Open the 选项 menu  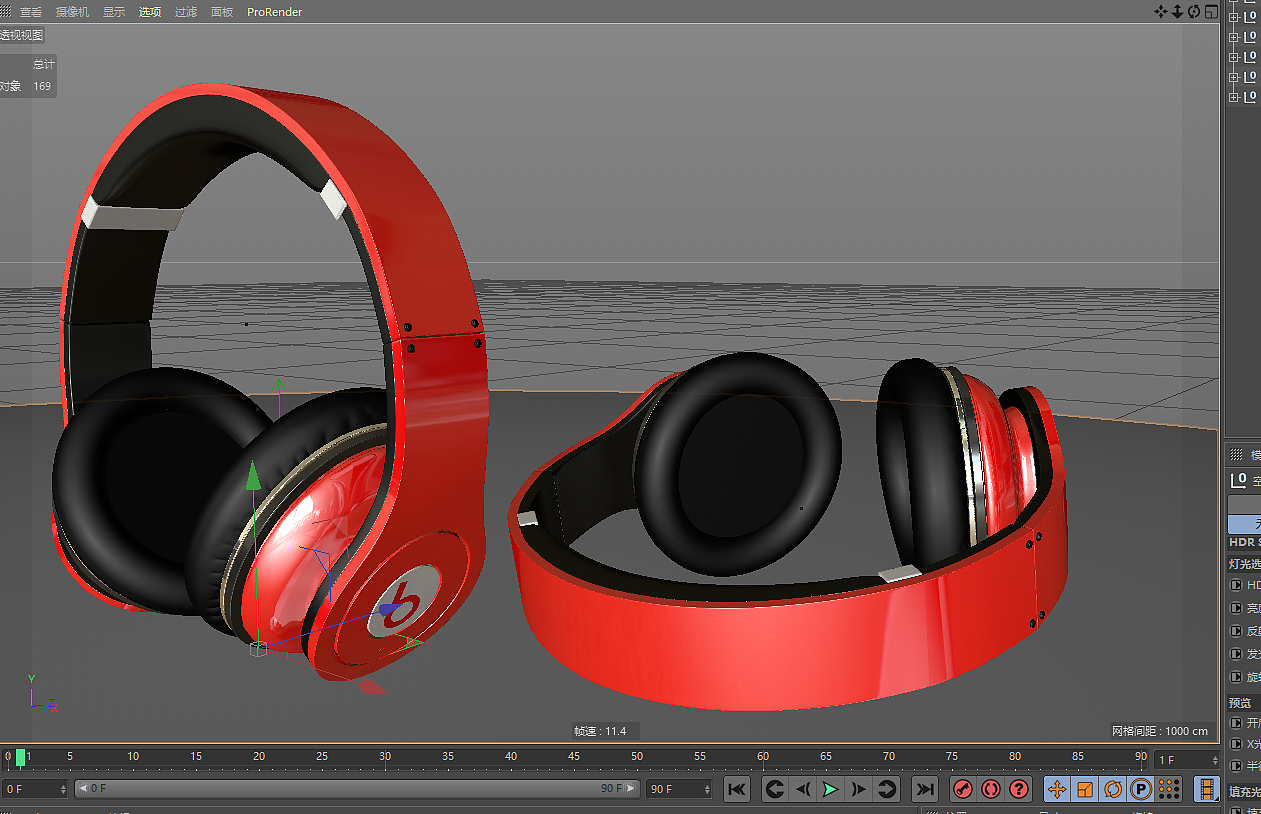[150, 12]
